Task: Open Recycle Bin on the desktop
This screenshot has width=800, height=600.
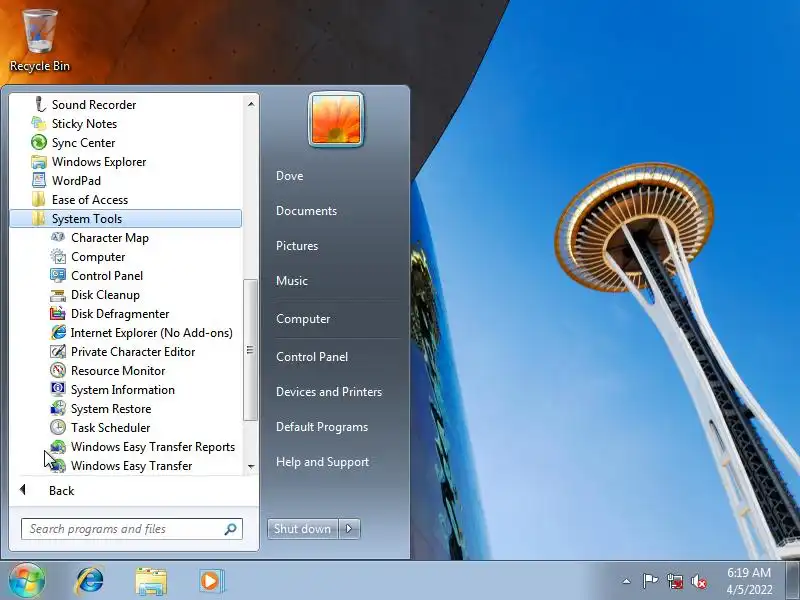Action: pos(40,41)
